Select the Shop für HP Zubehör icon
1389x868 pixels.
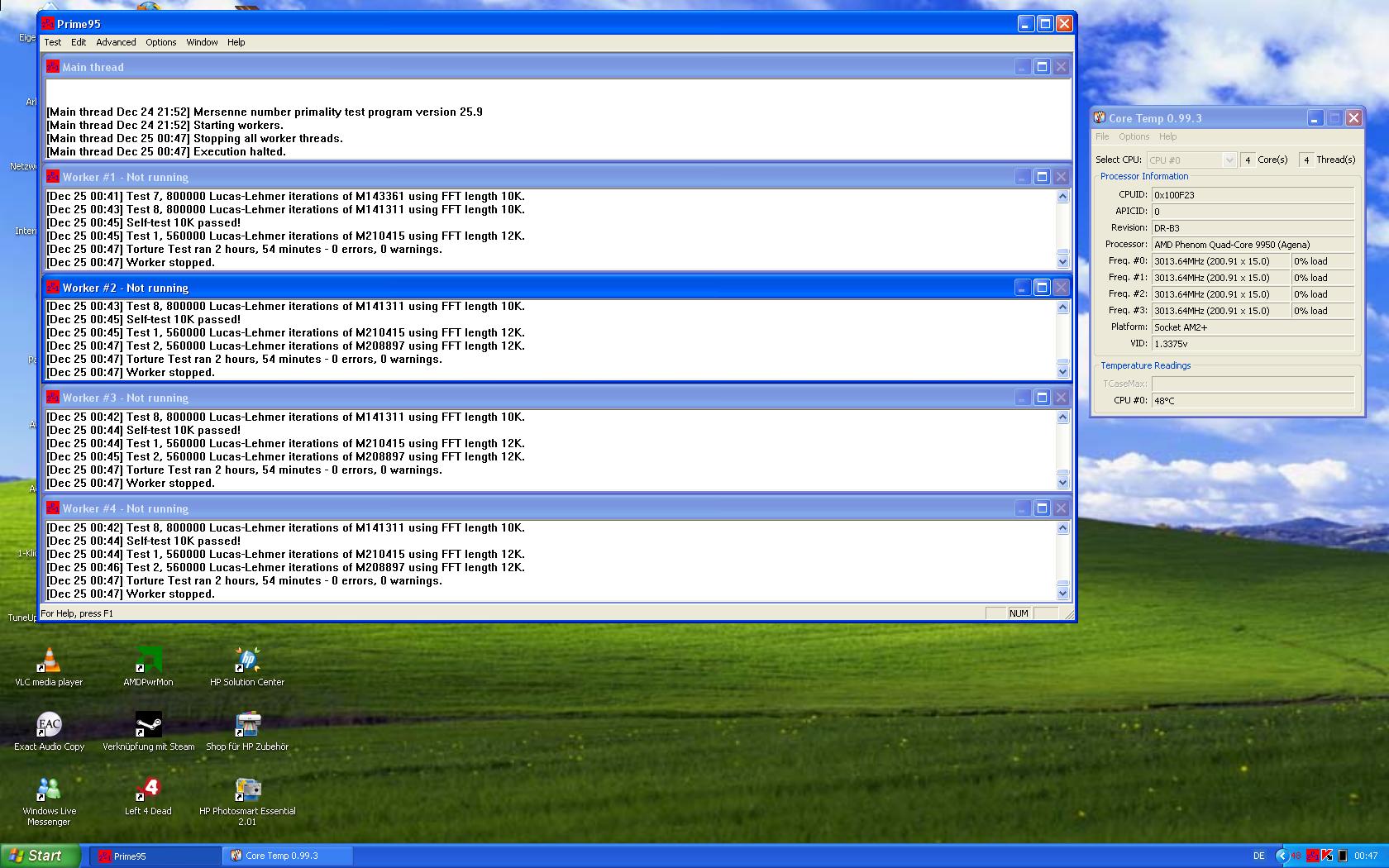[x=247, y=732]
